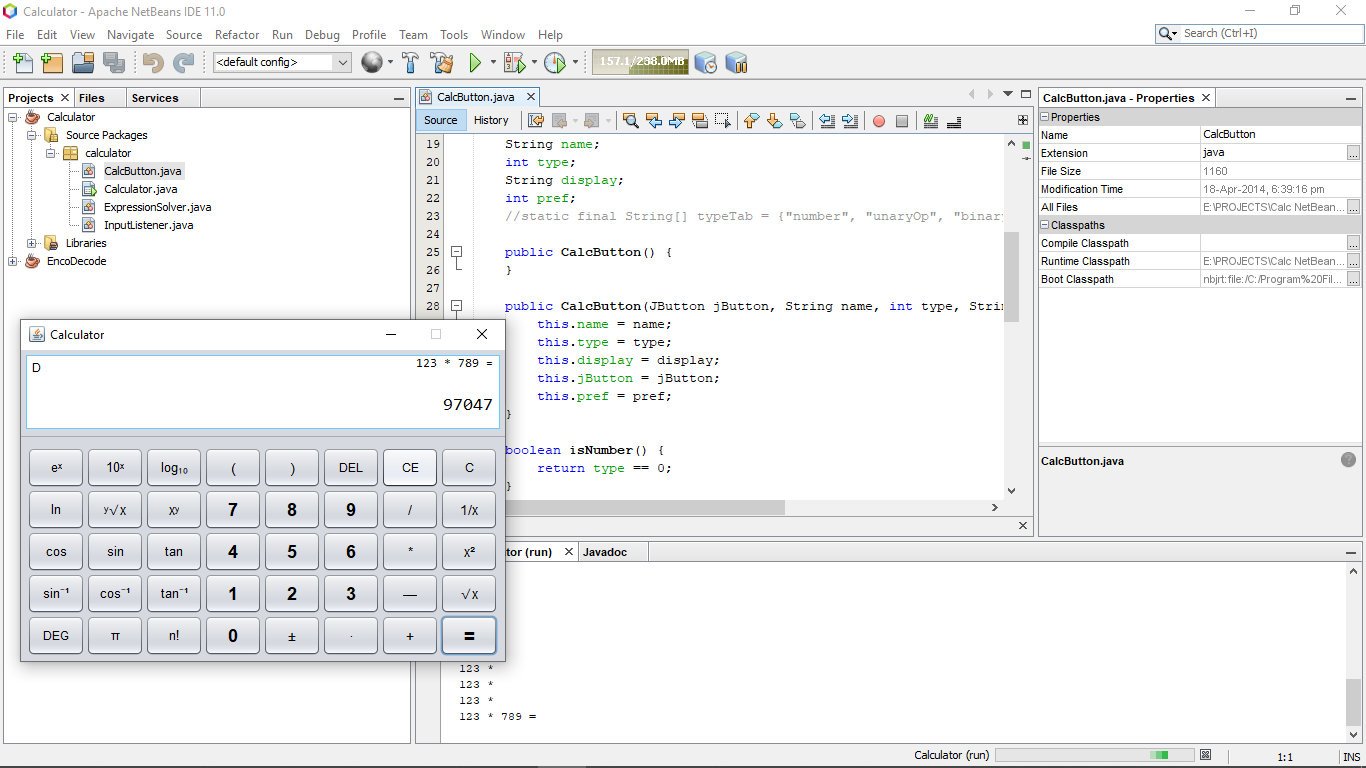This screenshot has height=768, width=1366.
Task: Open the Navigate menu
Action: click(131, 34)
